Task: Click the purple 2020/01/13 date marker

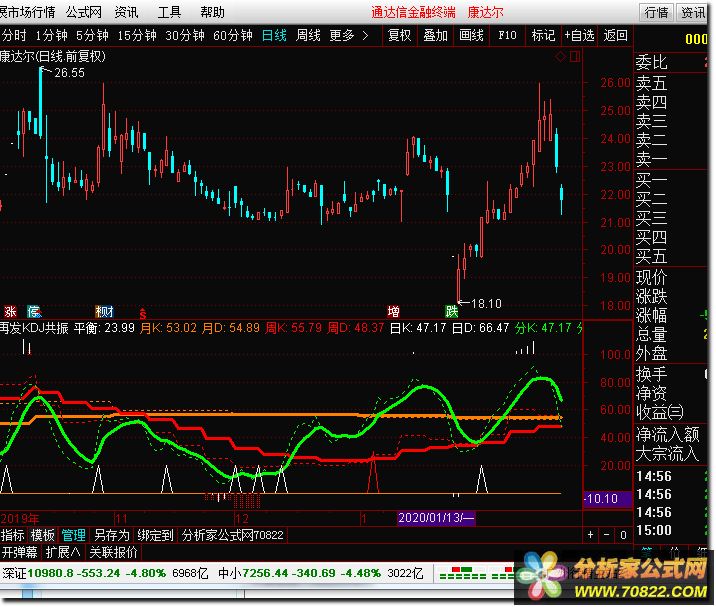Action: pyautogui.click(x=437, y=518)
